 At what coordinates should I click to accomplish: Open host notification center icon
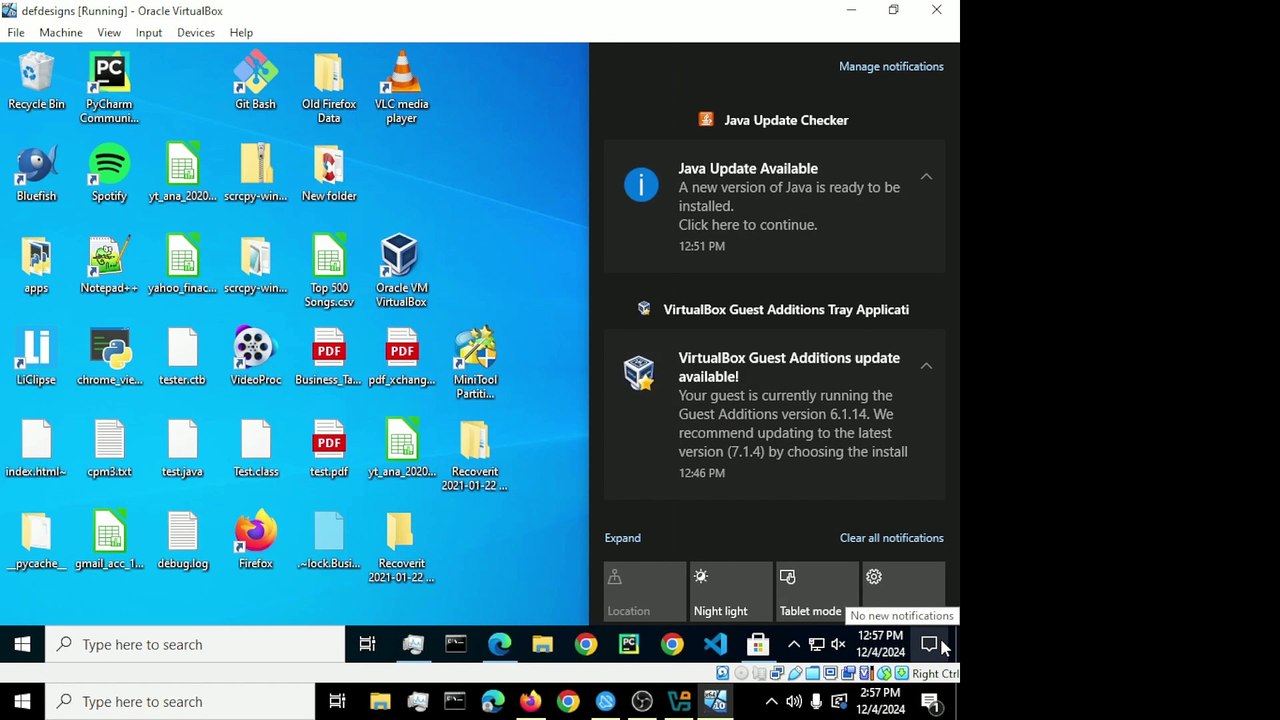(930, 702)
